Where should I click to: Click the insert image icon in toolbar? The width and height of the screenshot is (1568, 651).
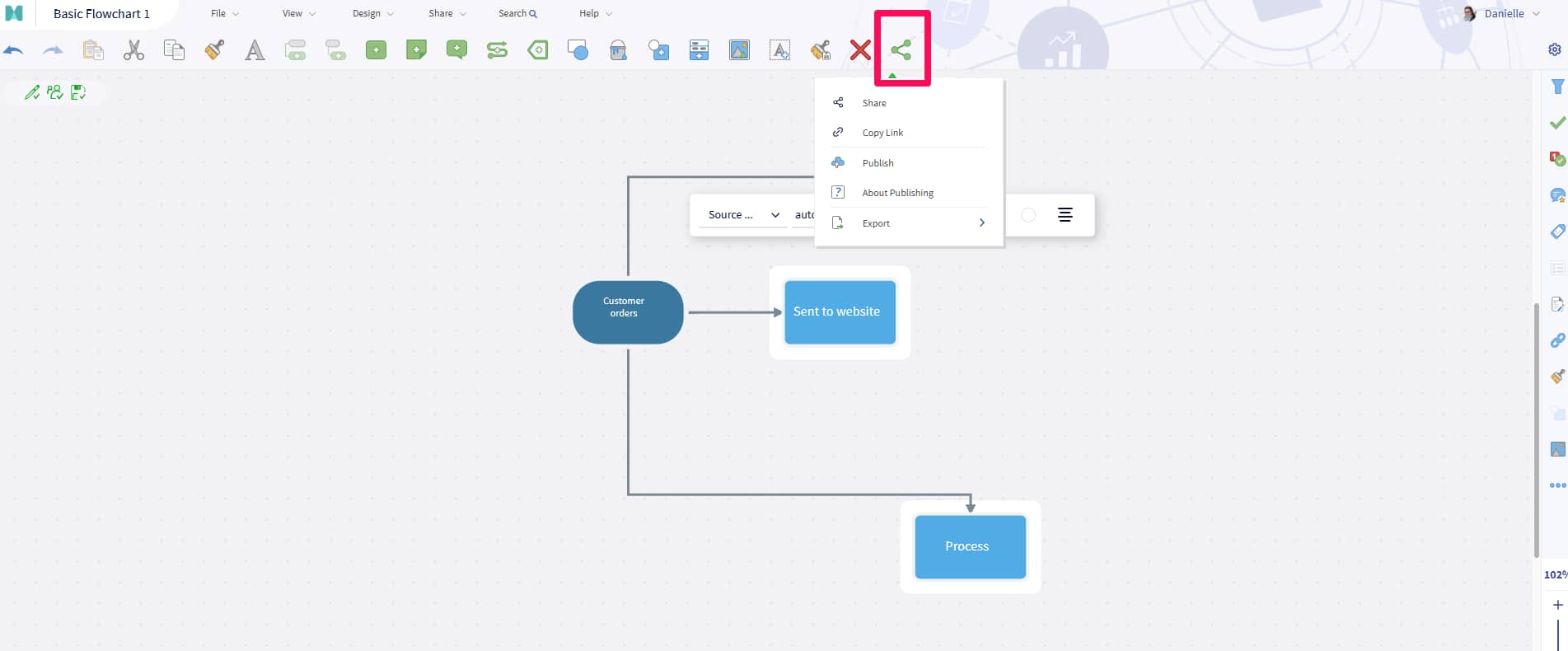click(739, 50)
